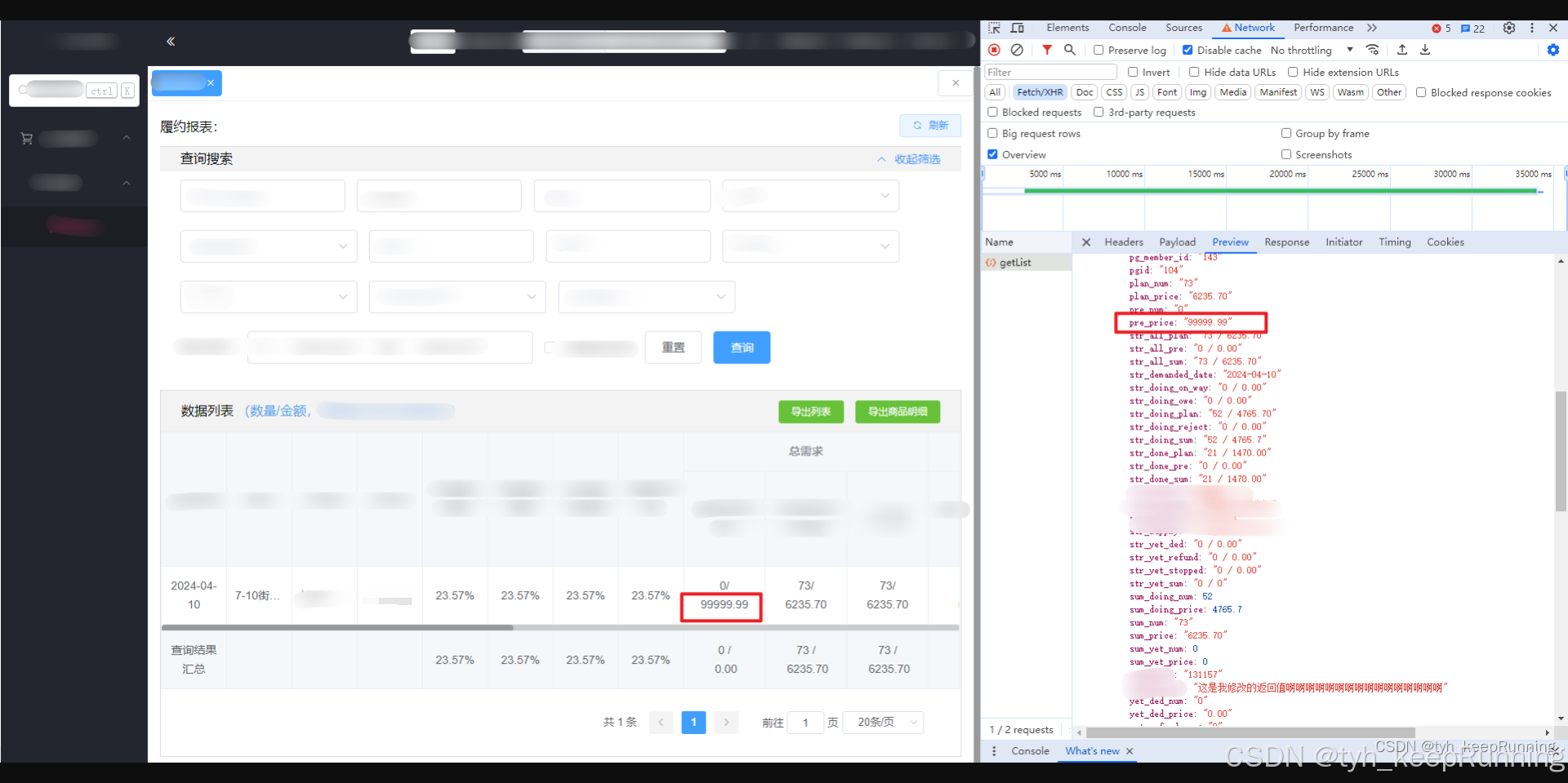Viewport: 1568px width, 783px height.
Task: Check Blocked response cookies
Action: pos(1421,92)
